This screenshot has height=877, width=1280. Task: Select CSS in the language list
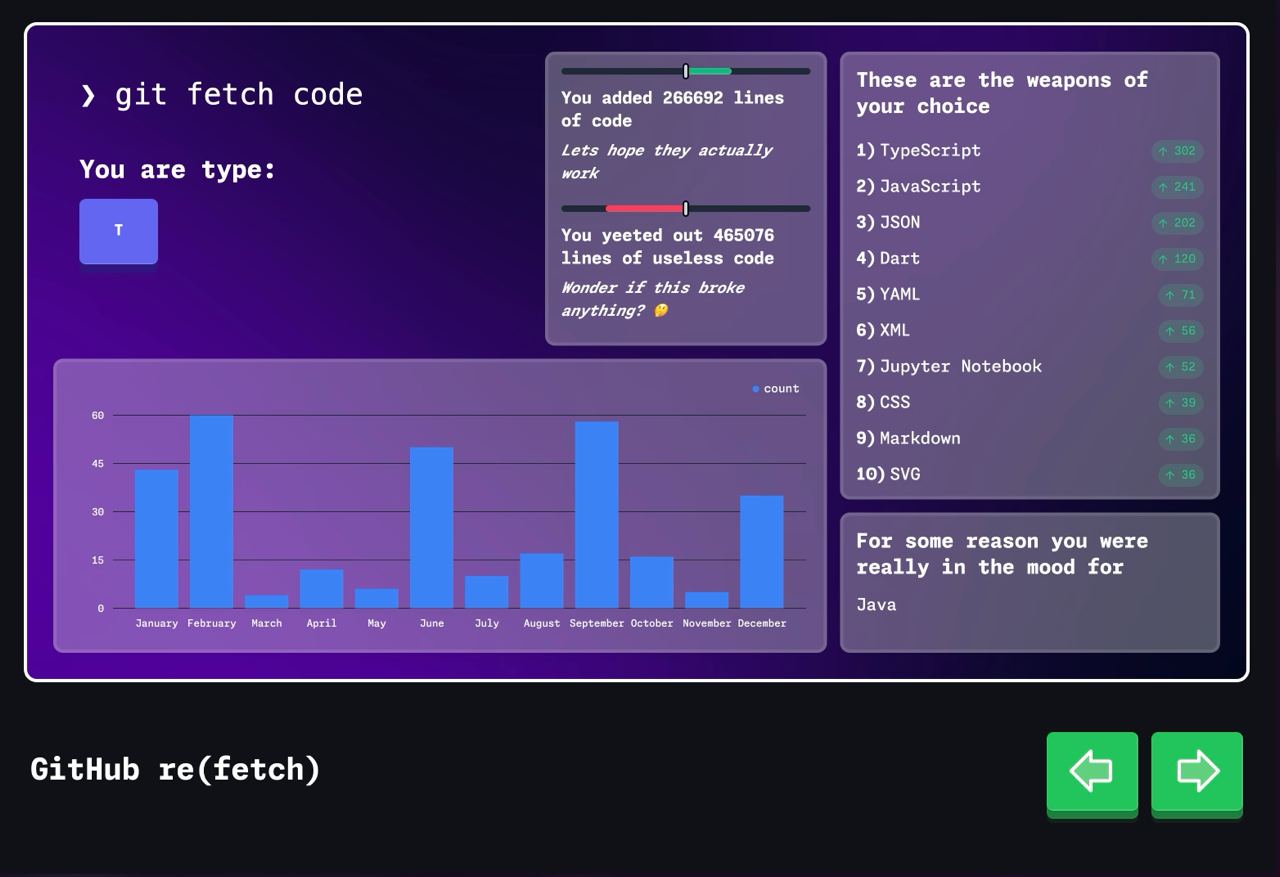(895, 403)
